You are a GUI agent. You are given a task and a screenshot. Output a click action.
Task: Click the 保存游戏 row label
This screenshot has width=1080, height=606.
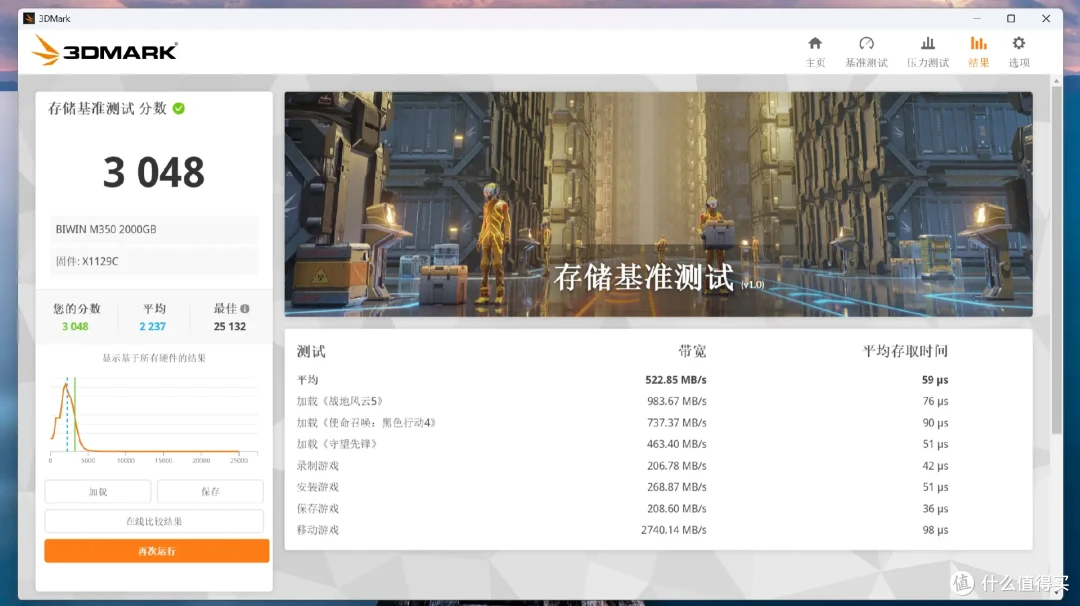(318, 508)
